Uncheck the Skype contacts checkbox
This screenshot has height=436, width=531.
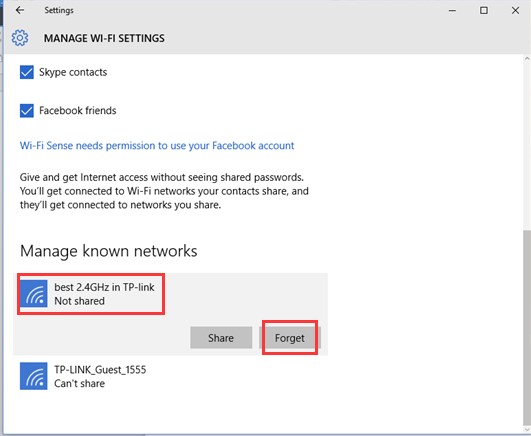[27, 72]
